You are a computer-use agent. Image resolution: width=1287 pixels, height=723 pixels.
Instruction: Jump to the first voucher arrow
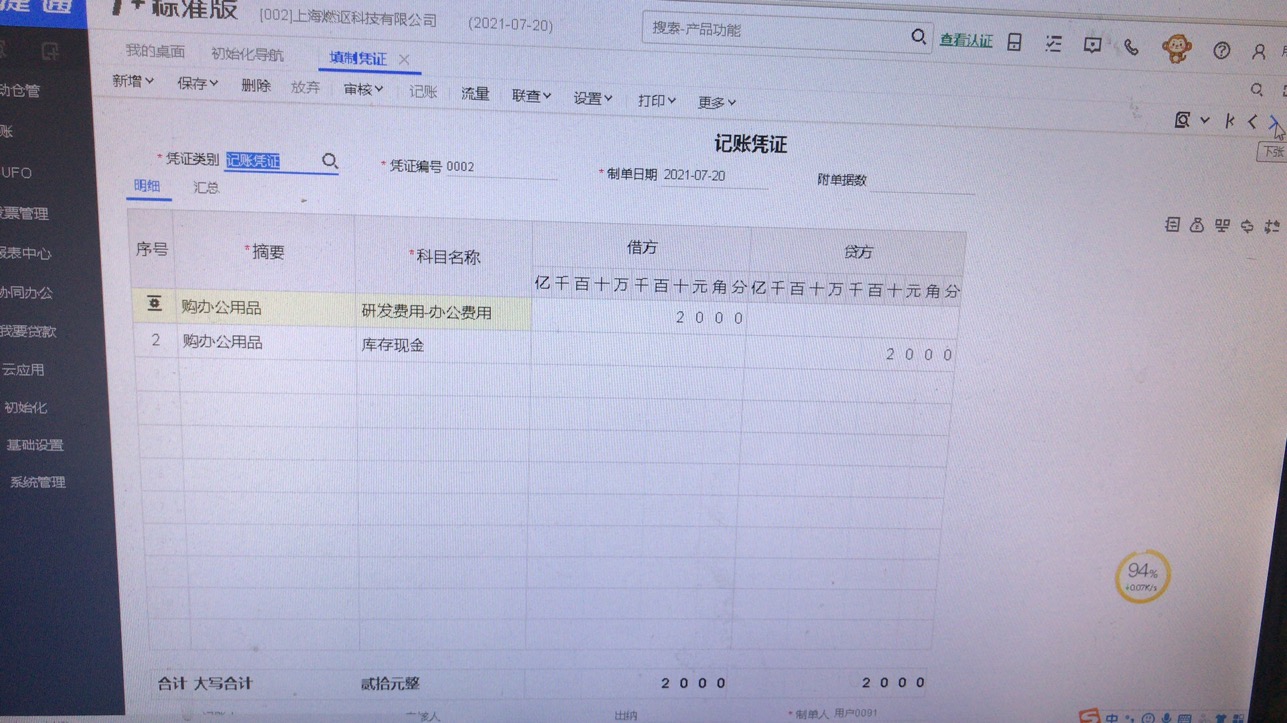(x=1230, y=121)
